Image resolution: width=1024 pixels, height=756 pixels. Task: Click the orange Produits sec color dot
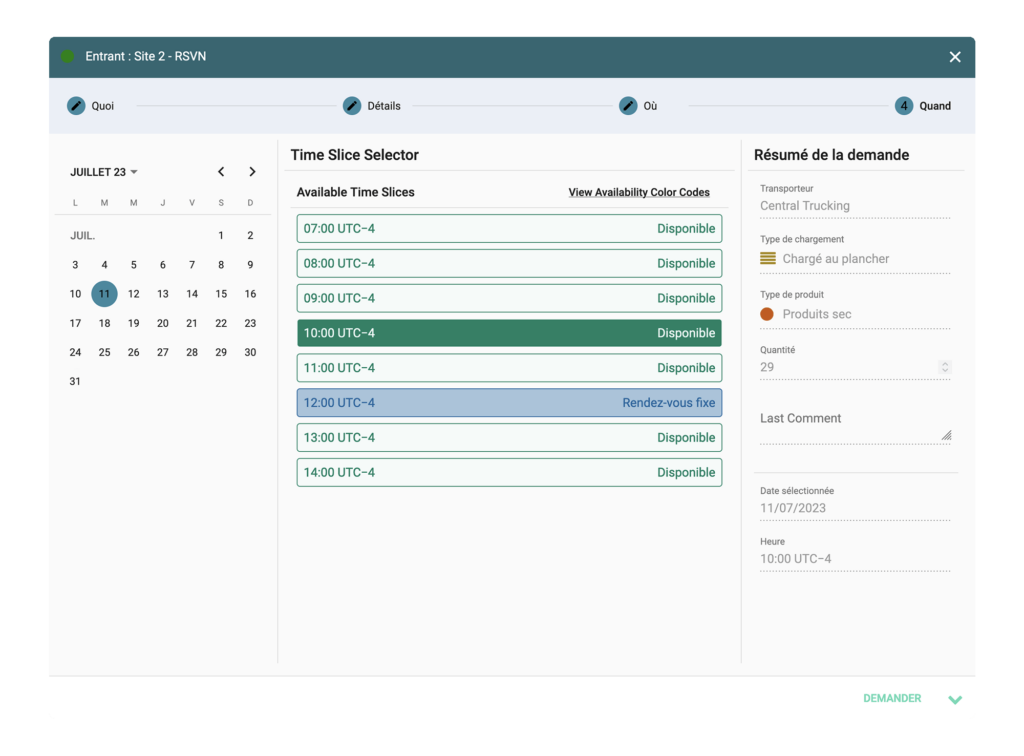point(767,314)
